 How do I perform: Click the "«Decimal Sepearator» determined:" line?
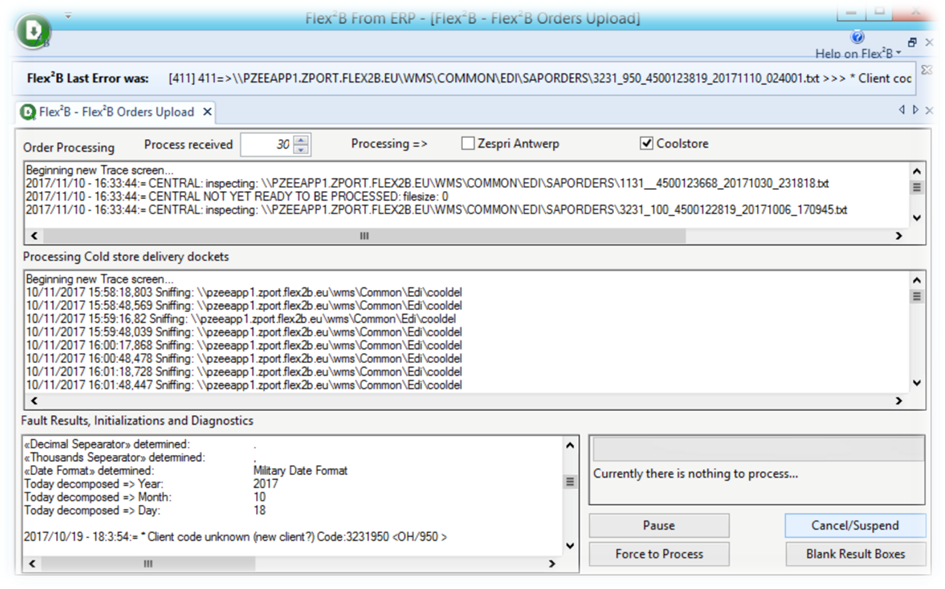(x=107, y=444)
